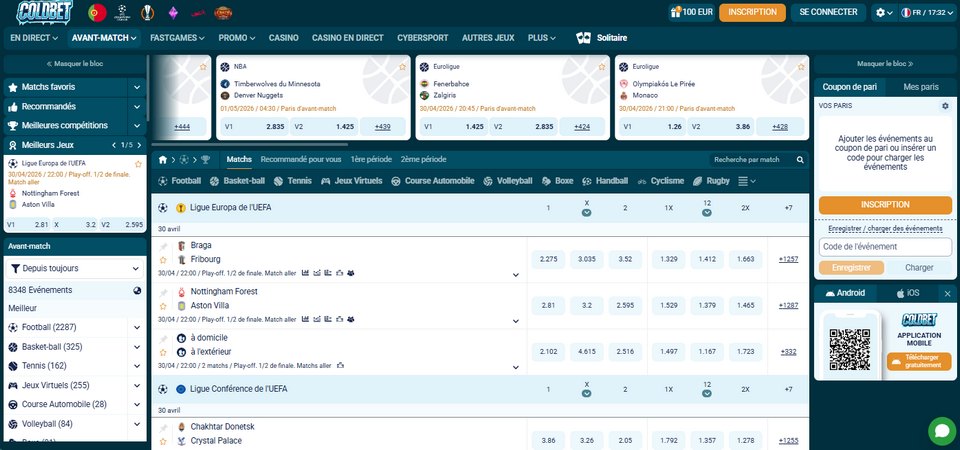Next page arrow in Meilleurs Jeux
The height and width of the screenshot is (450, 960).
[x=139, y=145]
